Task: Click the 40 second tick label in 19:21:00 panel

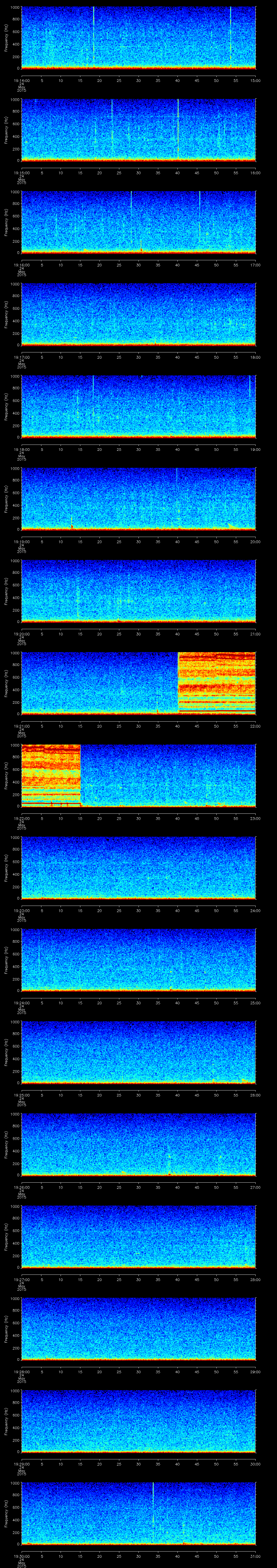Action: pos(177,726)
